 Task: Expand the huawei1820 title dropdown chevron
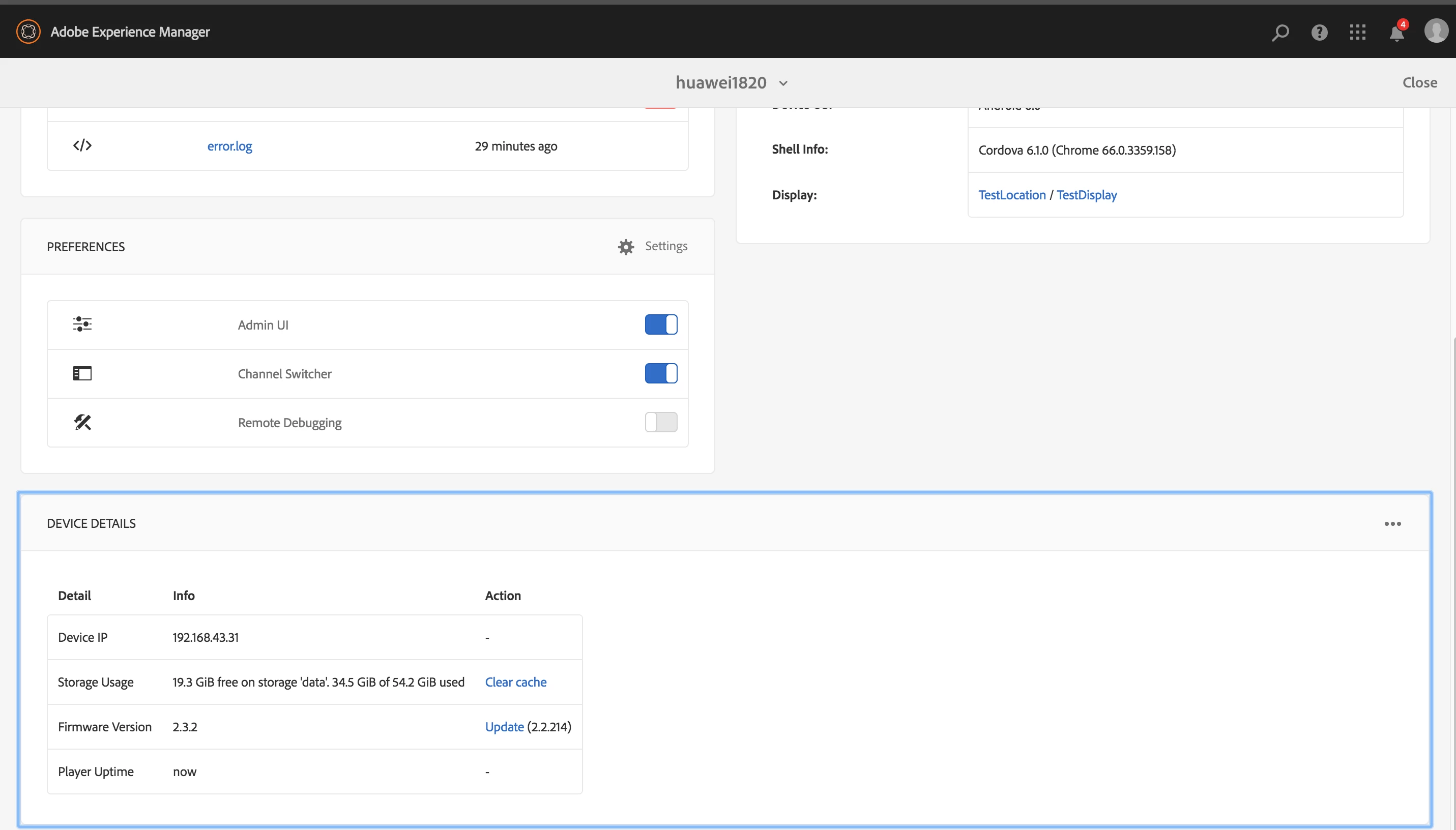783,83
